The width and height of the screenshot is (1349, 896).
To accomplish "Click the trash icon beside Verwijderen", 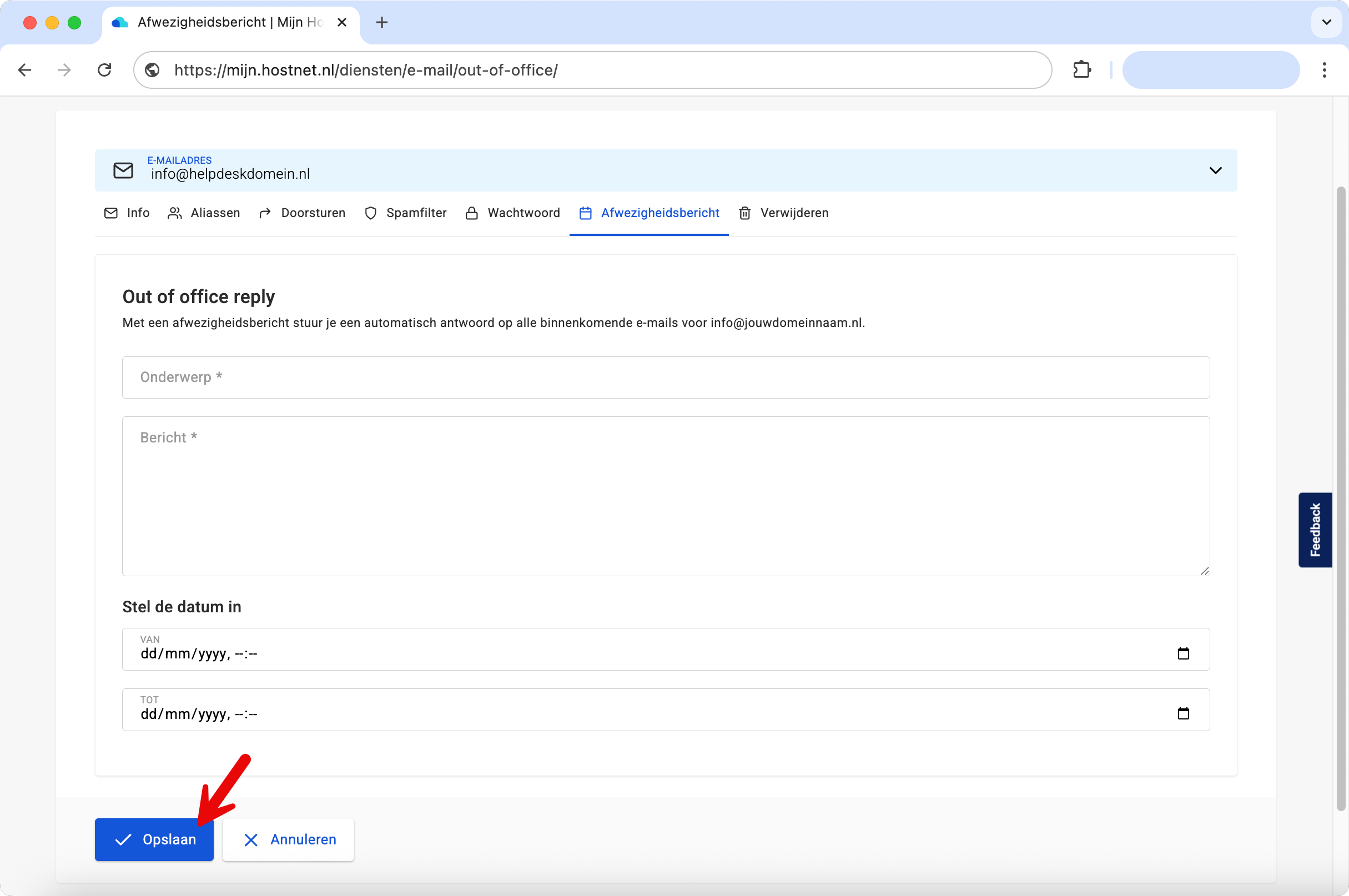I will 745,213.
